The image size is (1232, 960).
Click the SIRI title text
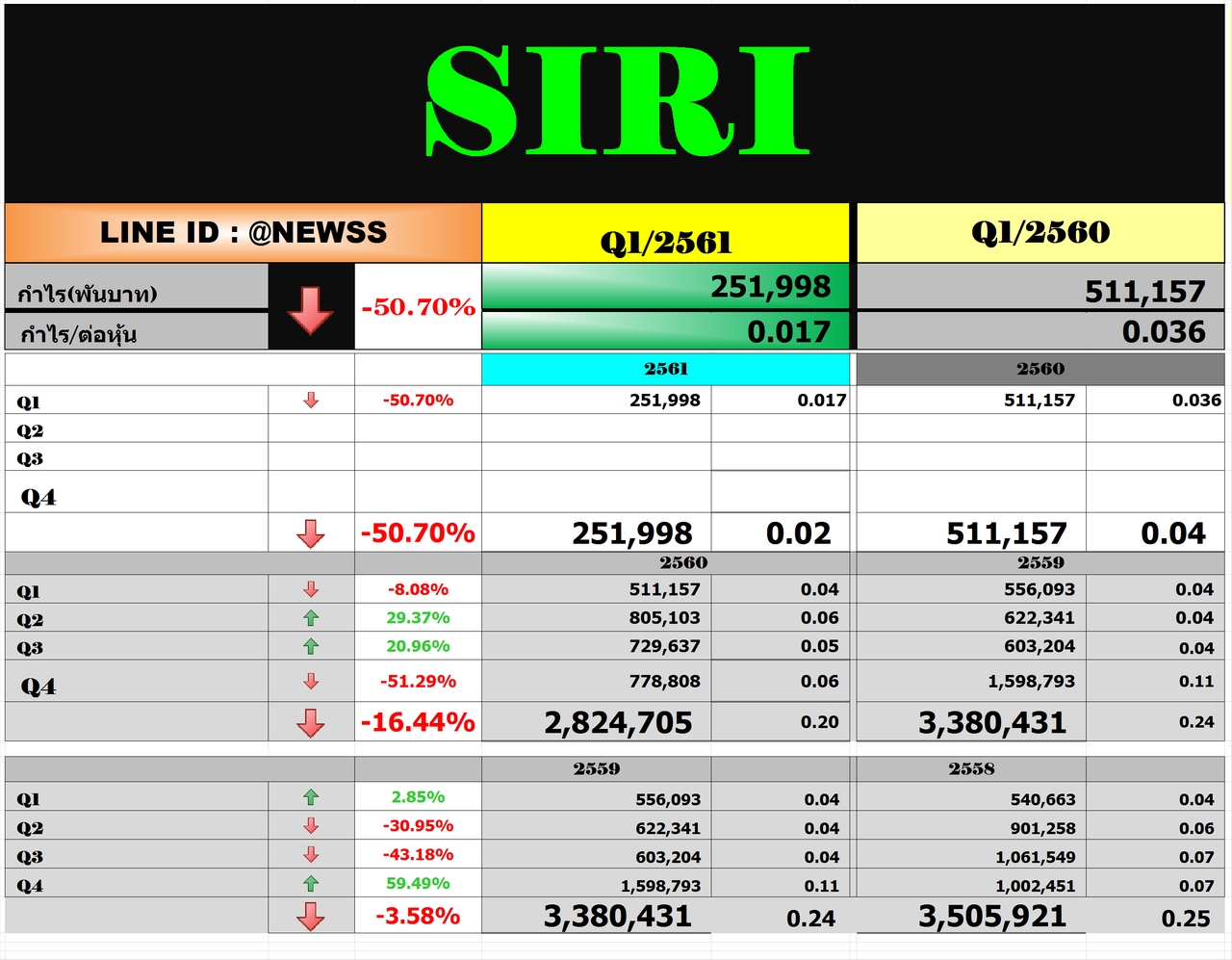(x=617, y=100)
